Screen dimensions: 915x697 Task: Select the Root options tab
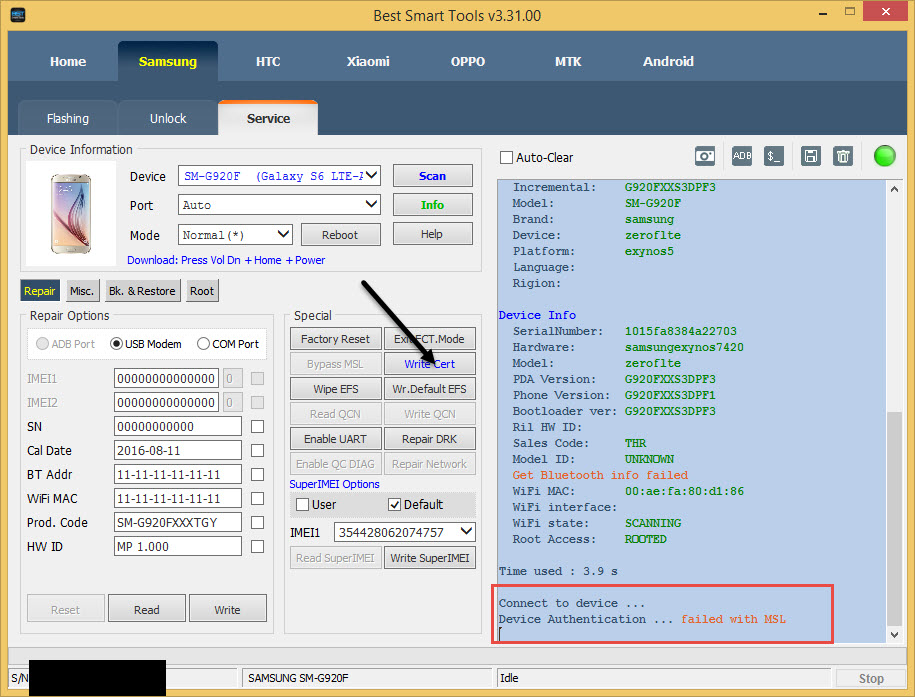pyautogui.click(x=202, y=291)
